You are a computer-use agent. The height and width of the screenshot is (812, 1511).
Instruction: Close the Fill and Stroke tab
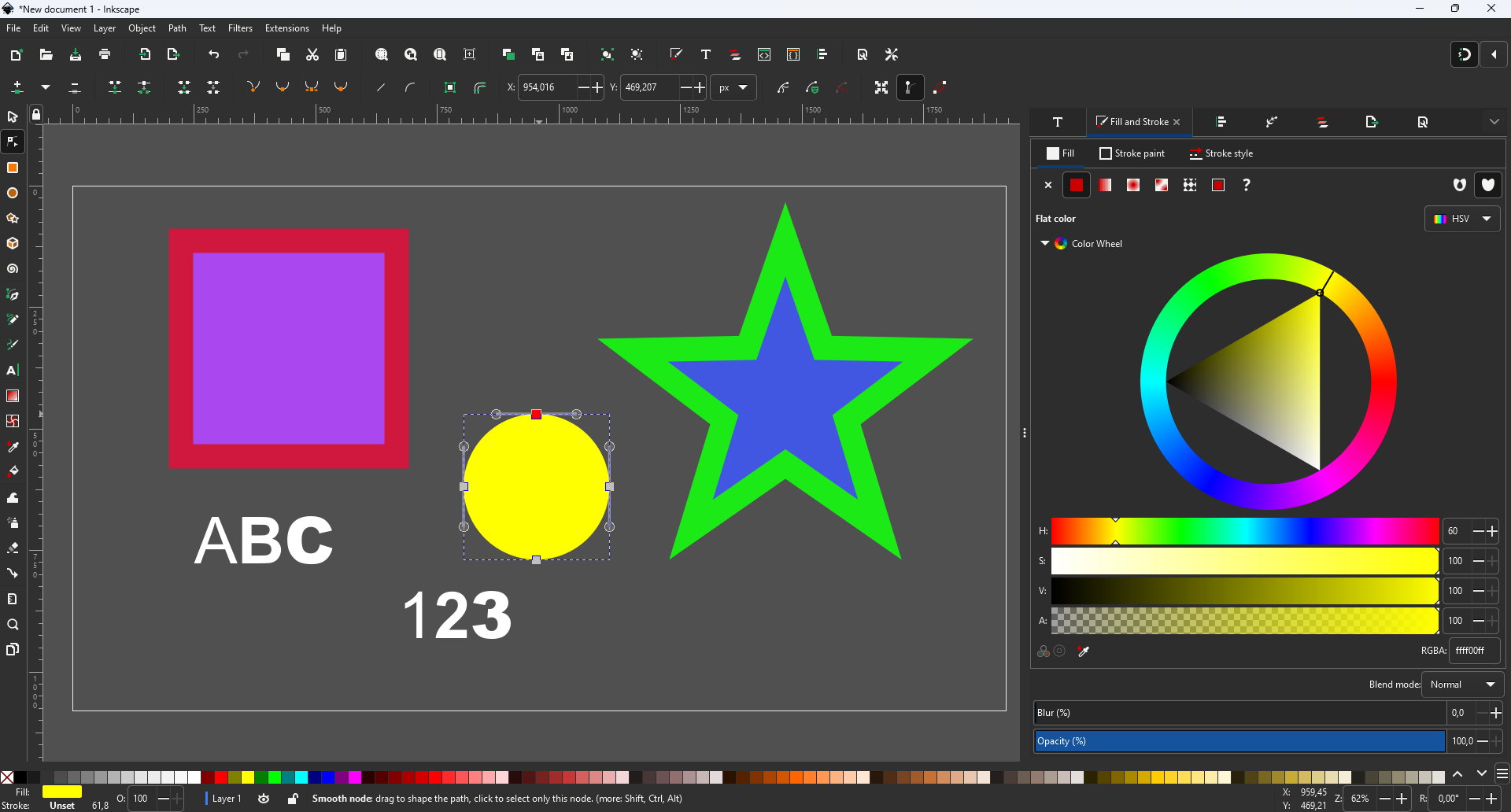[x=1177, y=122]
